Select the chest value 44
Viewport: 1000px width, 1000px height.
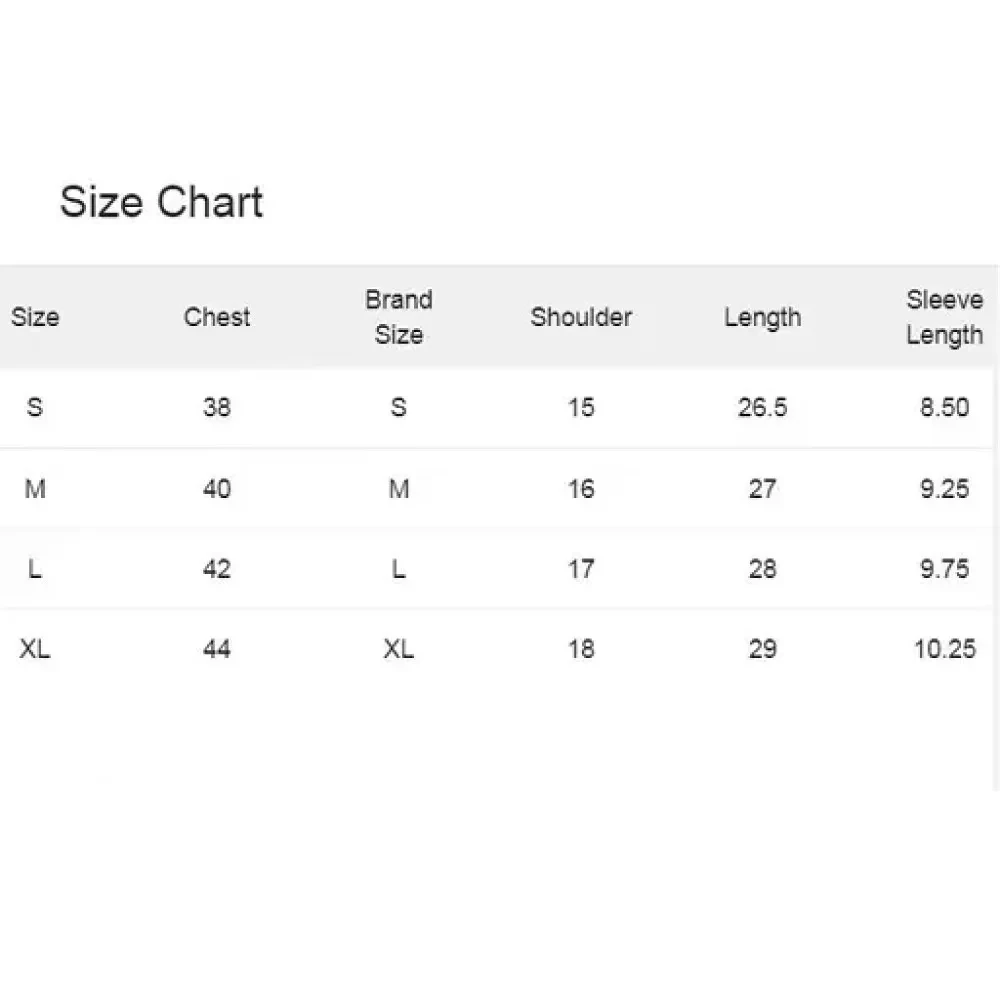[x=217, y=649]
